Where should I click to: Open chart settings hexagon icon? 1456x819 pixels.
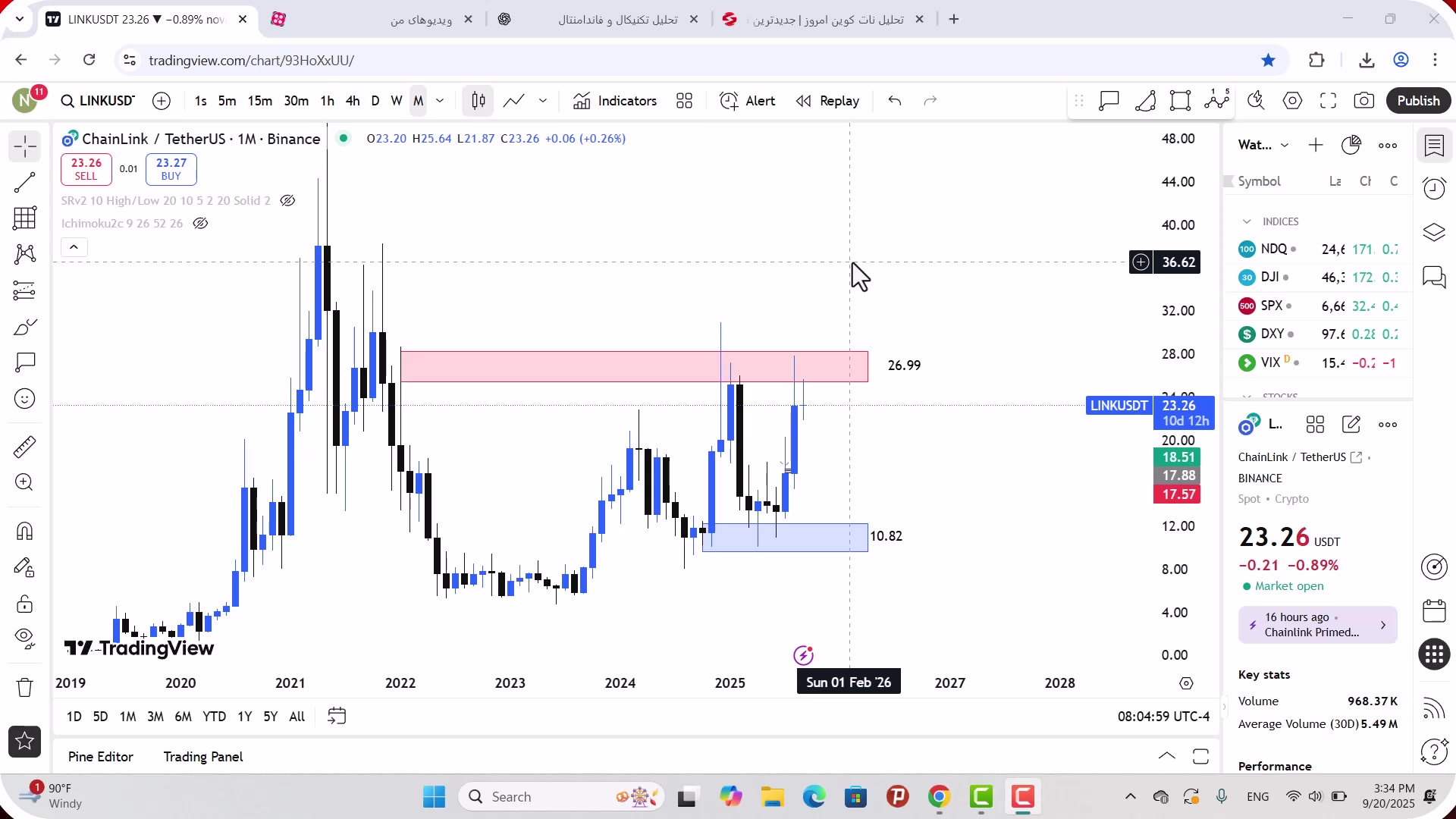pyautogui.click(x=1292, y=101)
